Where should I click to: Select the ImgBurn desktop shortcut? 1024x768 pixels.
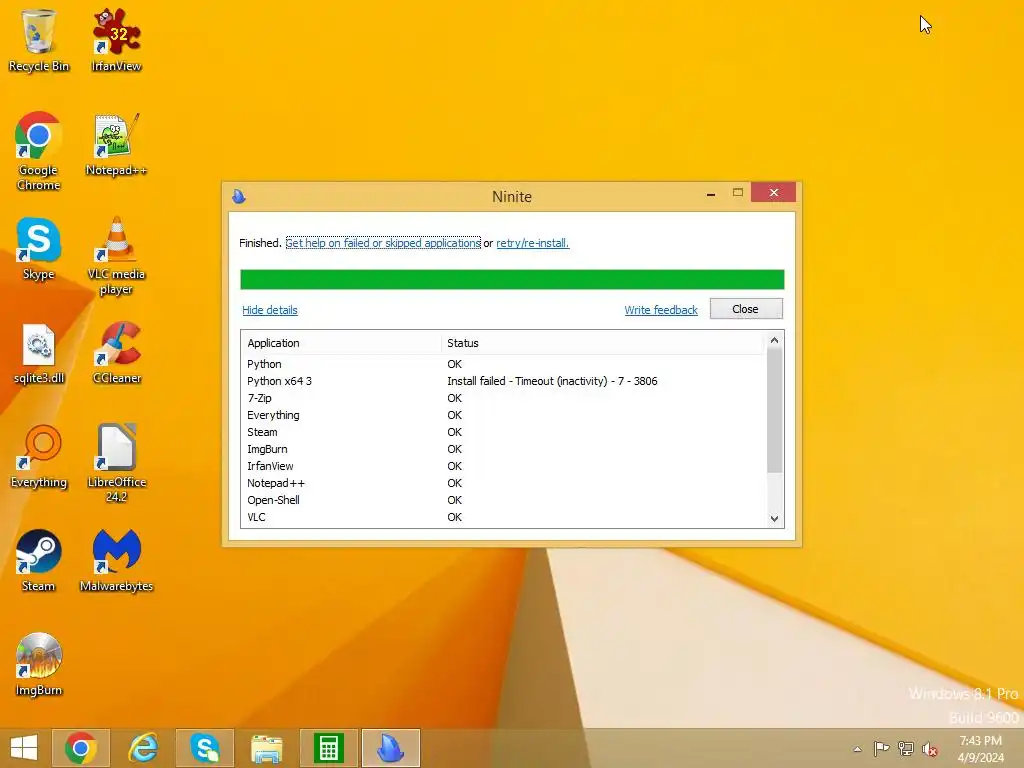[x=39, y=664]
